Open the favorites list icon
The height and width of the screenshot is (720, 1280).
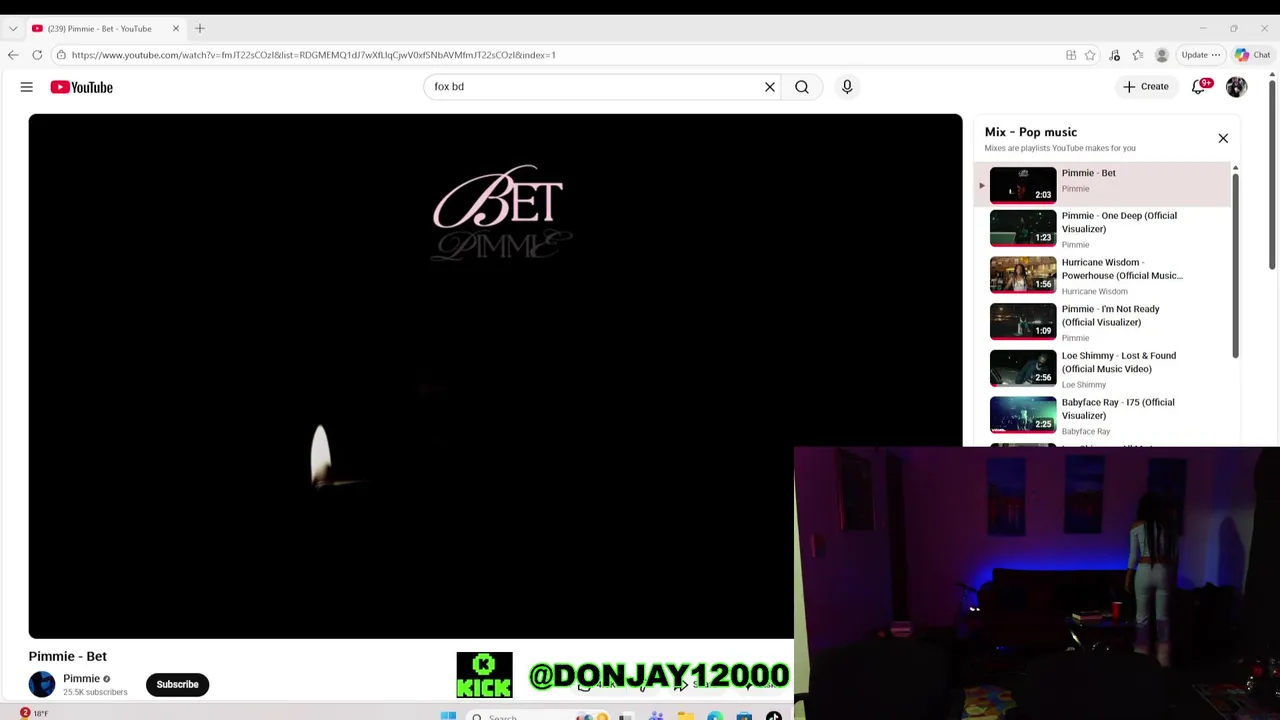point(1138,55)
